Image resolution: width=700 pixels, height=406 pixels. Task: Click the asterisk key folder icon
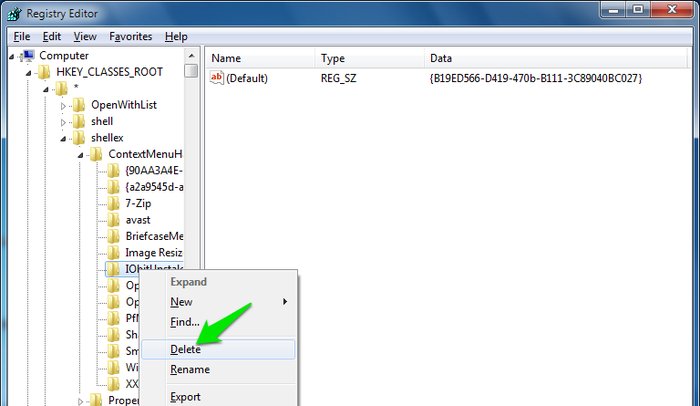(x=61, y=88)
